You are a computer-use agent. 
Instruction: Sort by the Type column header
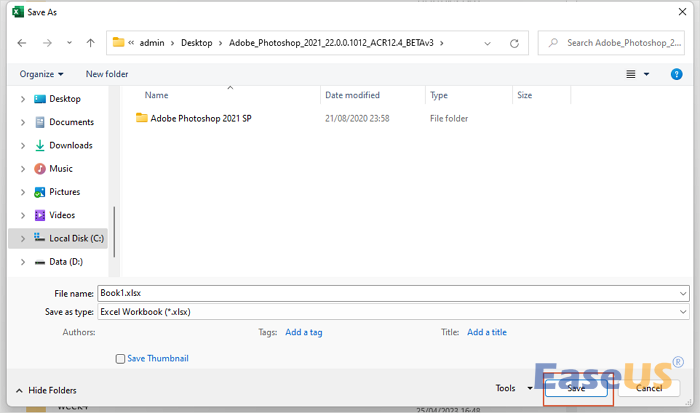[x=439, y=95]
